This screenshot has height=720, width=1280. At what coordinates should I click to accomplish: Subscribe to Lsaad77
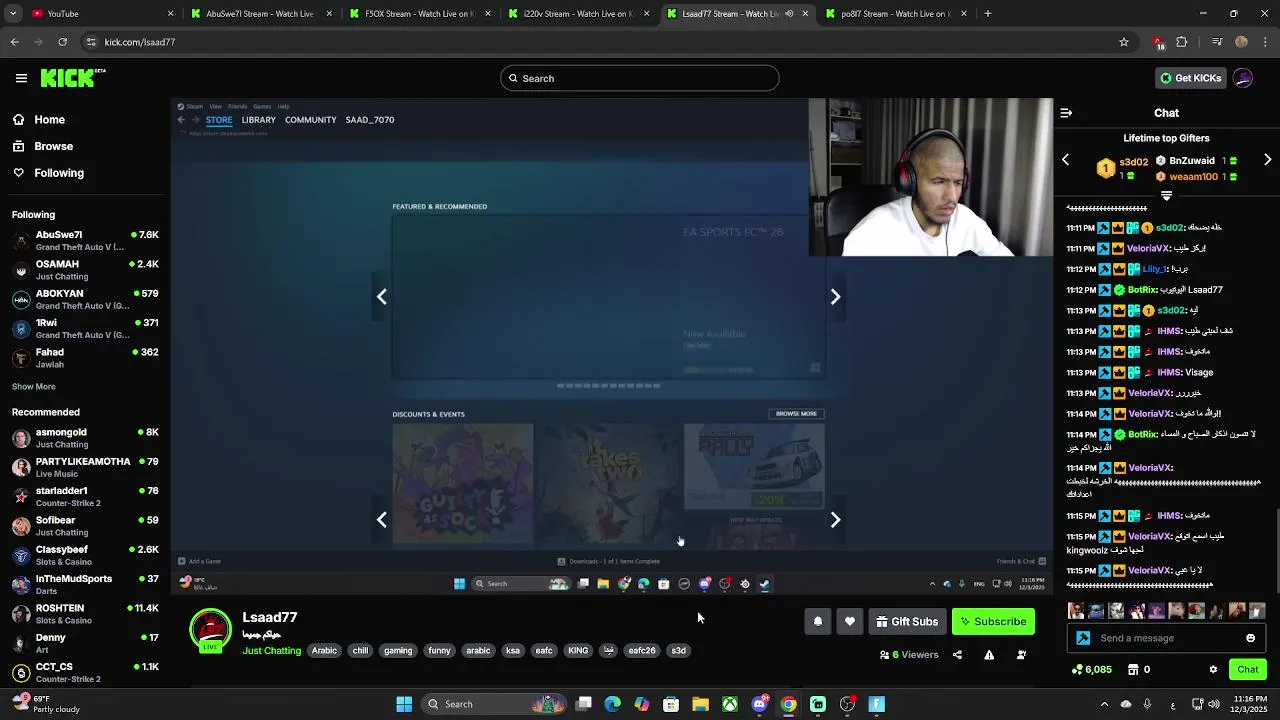(993, 622)
